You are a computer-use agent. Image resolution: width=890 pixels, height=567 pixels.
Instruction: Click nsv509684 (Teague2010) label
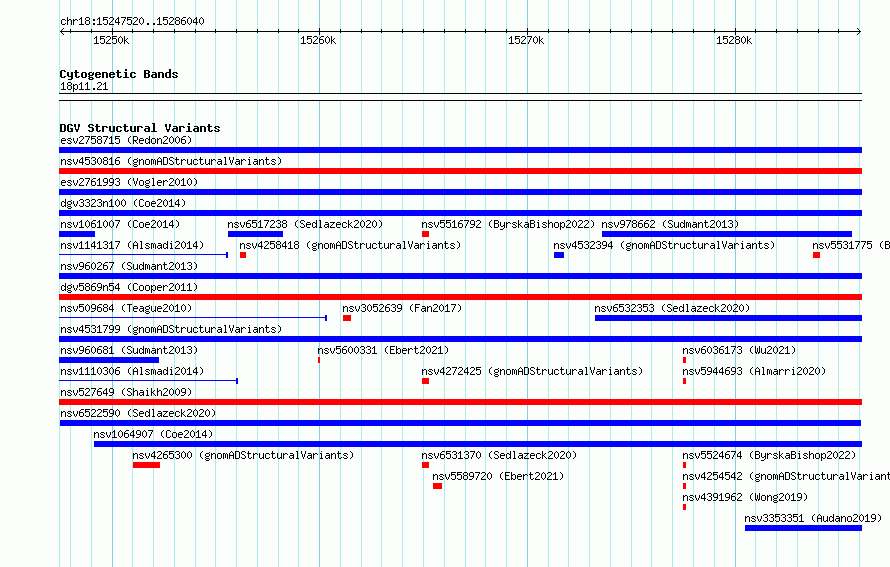[x=126, y=308]
